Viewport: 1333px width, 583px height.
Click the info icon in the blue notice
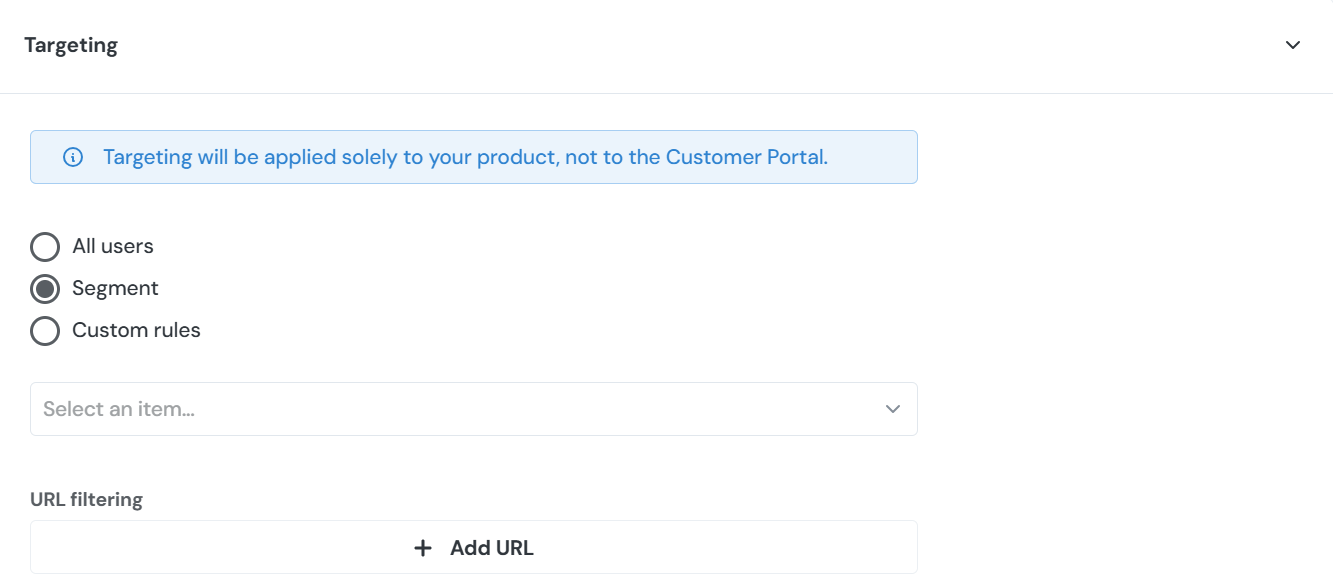[73, 157]
